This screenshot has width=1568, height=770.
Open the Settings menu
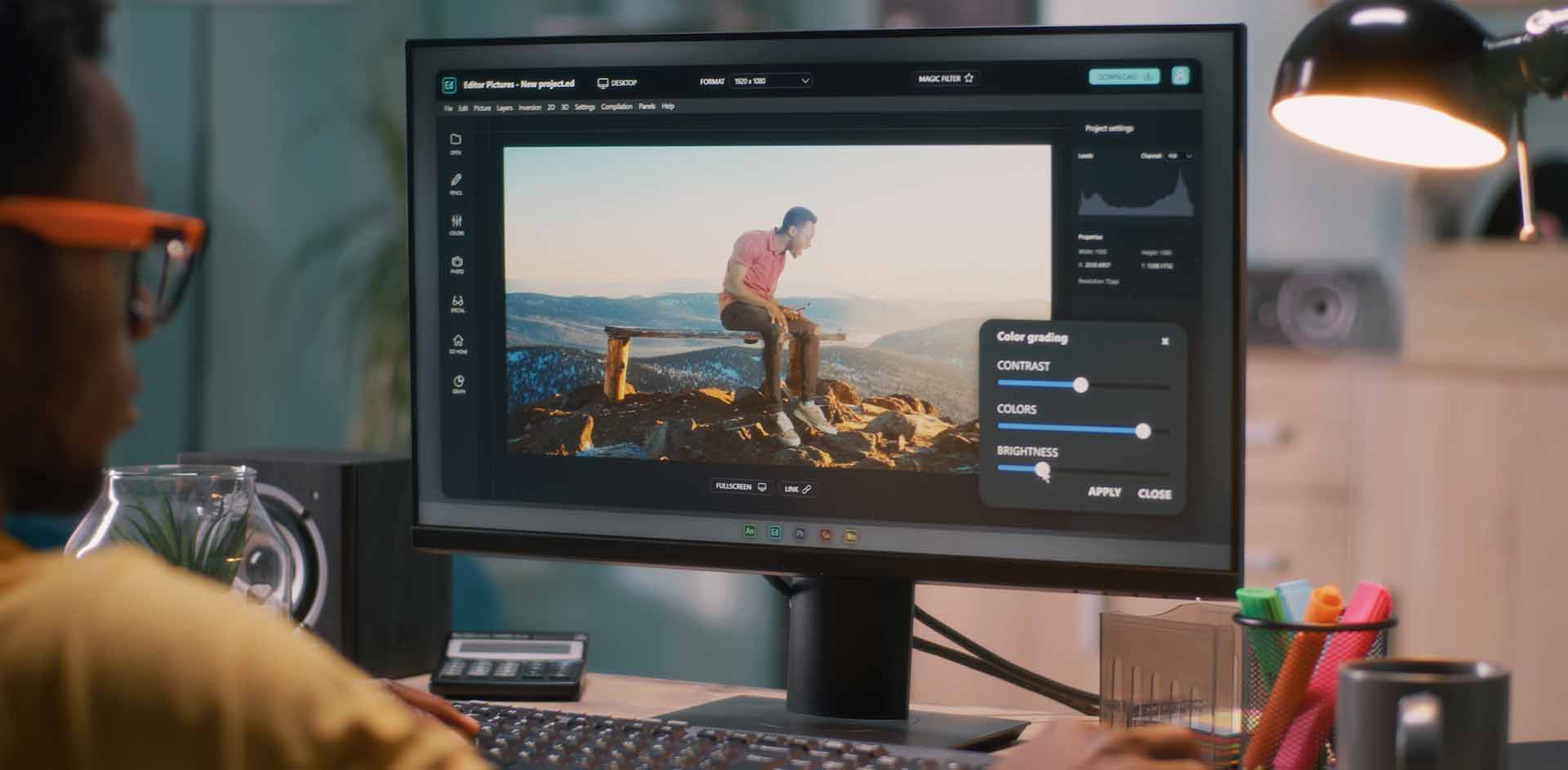tap(585, 107)
